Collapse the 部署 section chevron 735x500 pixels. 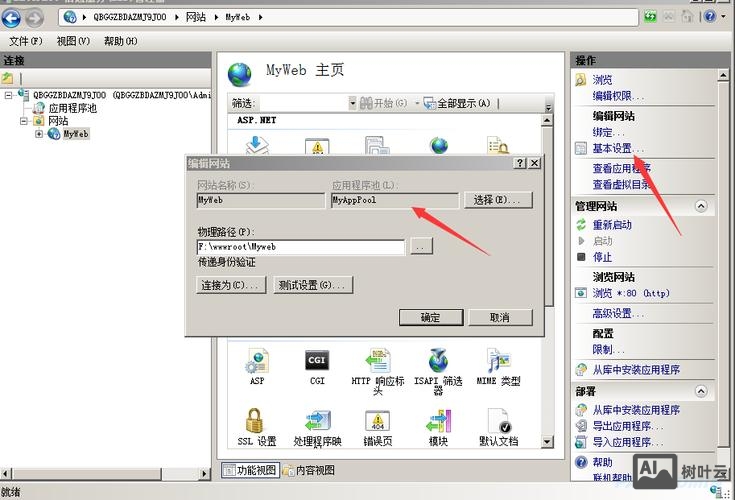coord(701,391)
